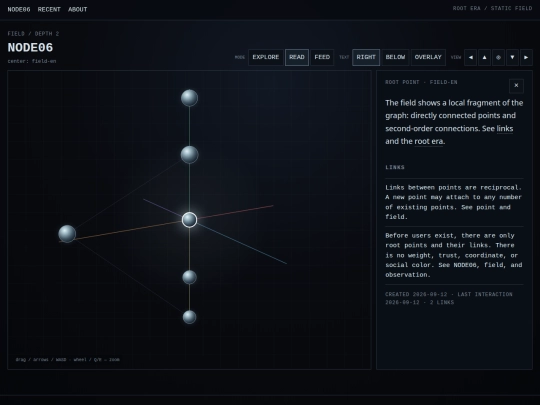Close the root point side panel
Viewport: 540px width, 405px height.
[x=516, y=86]
